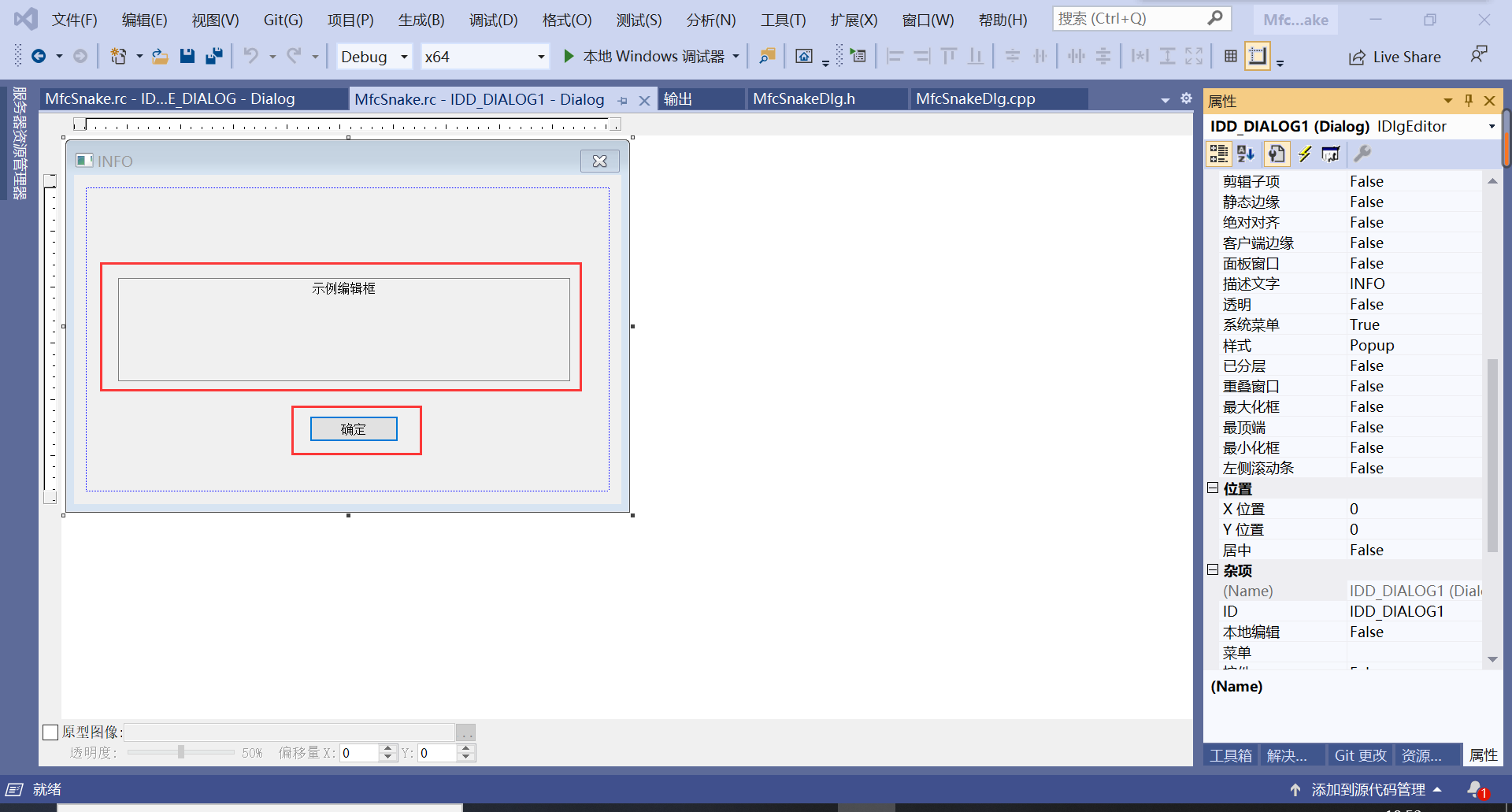1512x812 pixels.
Task: Click the navigate backward arrow icon
Action: click(x=38, y=56)
